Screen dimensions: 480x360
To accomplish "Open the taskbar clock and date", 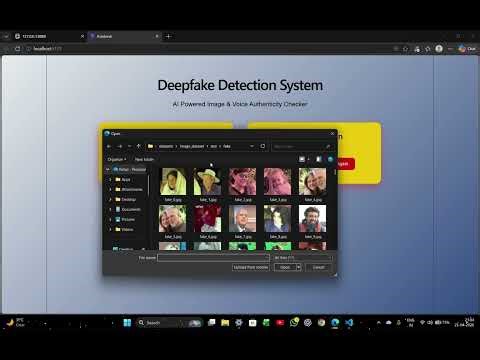I will (x=464, y=322).
